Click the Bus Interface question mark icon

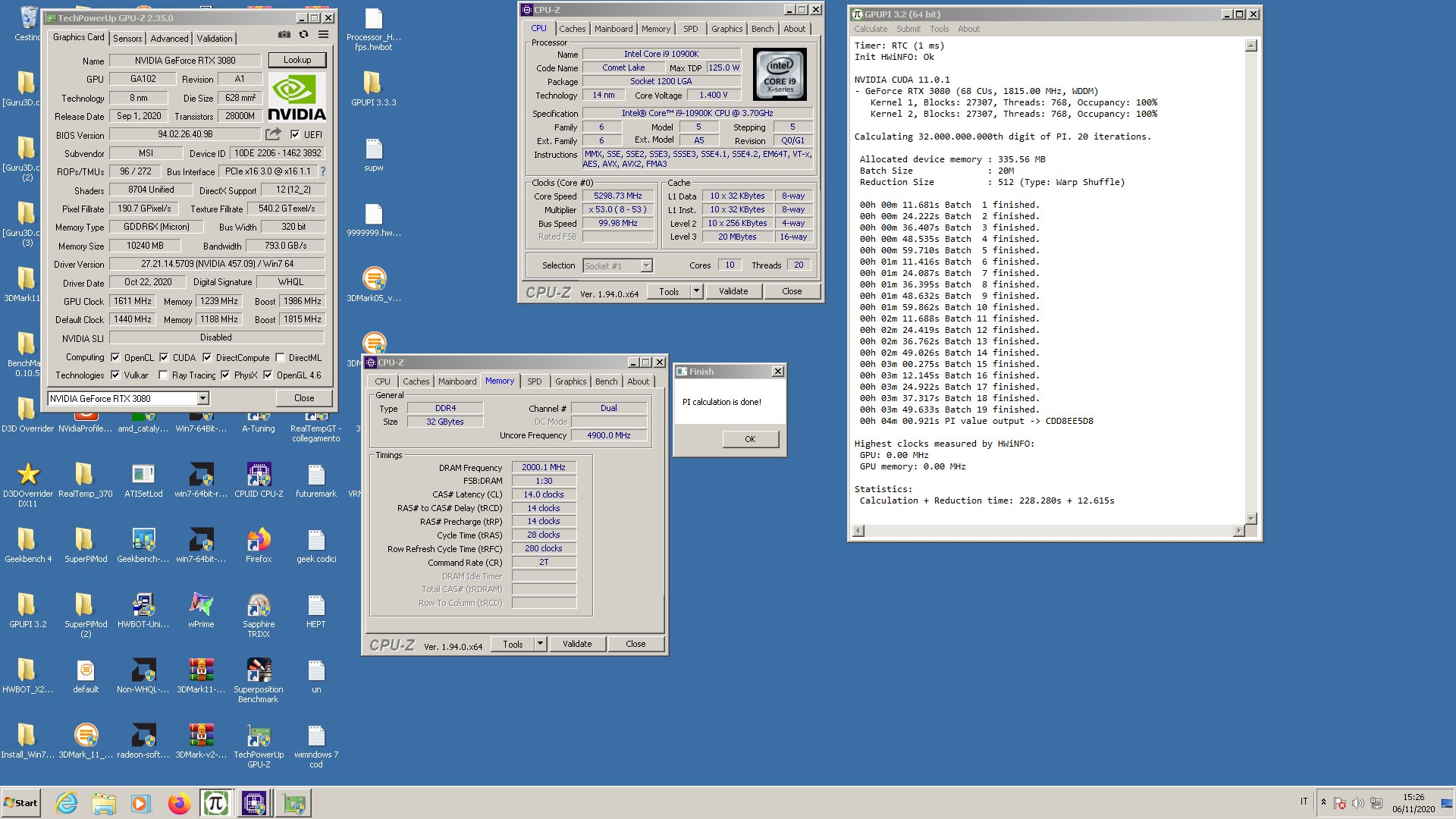click(323, 171)
